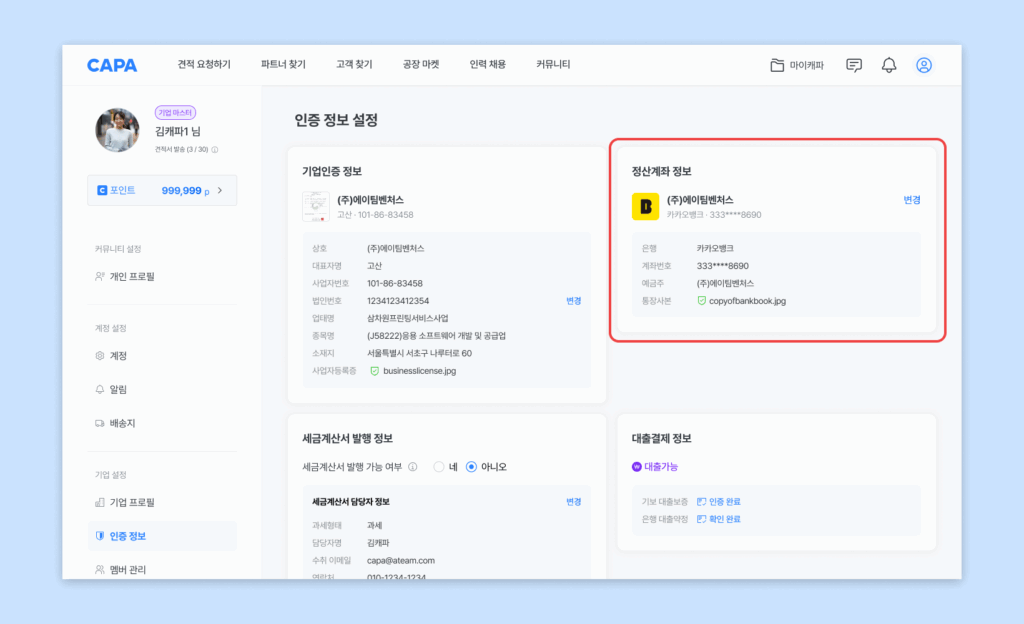1024x624 pixels.
Task: Open the notifications bell icon
Action: click(889, 65)
